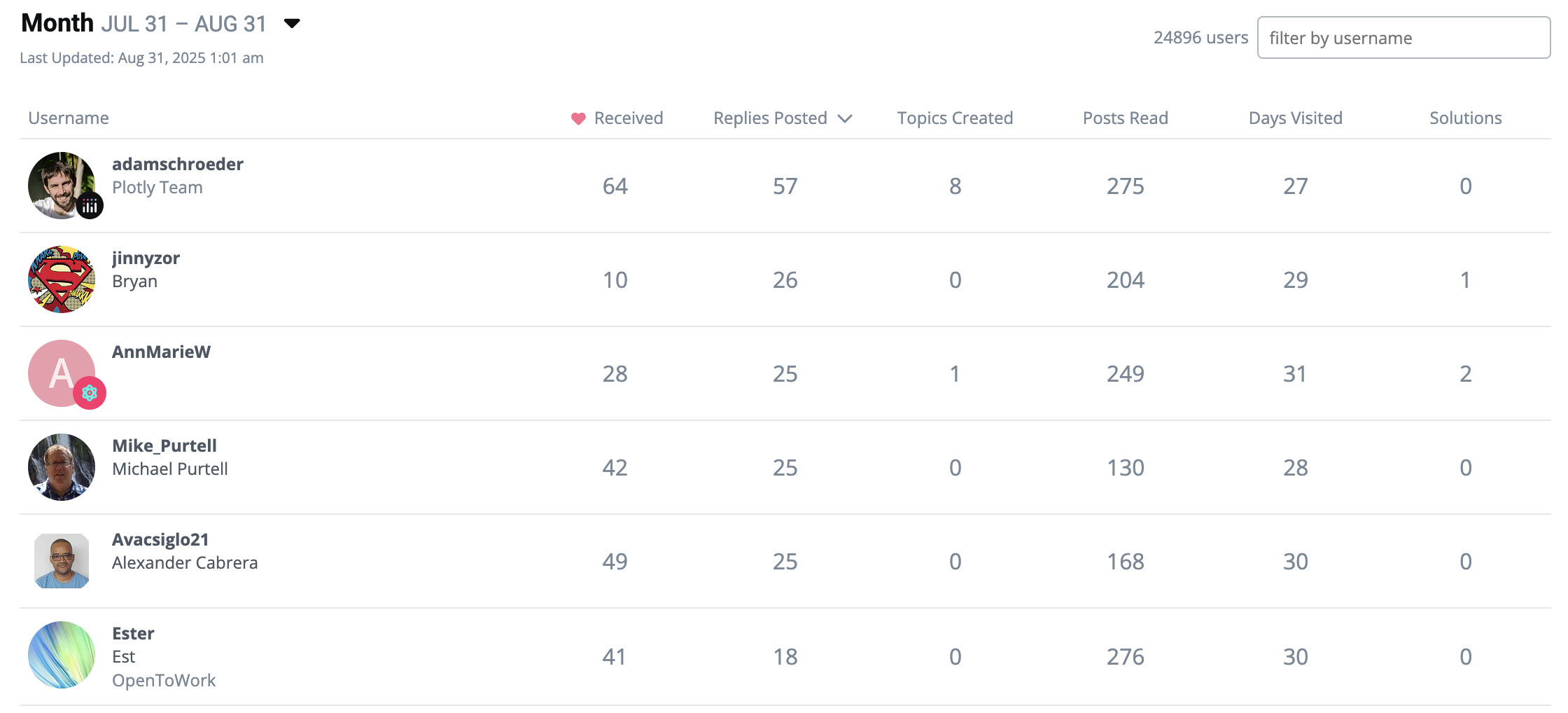The image size is (1568, 713).
Task: Open the Avacsiglo21 username link
Action: [x=160, y=539]
